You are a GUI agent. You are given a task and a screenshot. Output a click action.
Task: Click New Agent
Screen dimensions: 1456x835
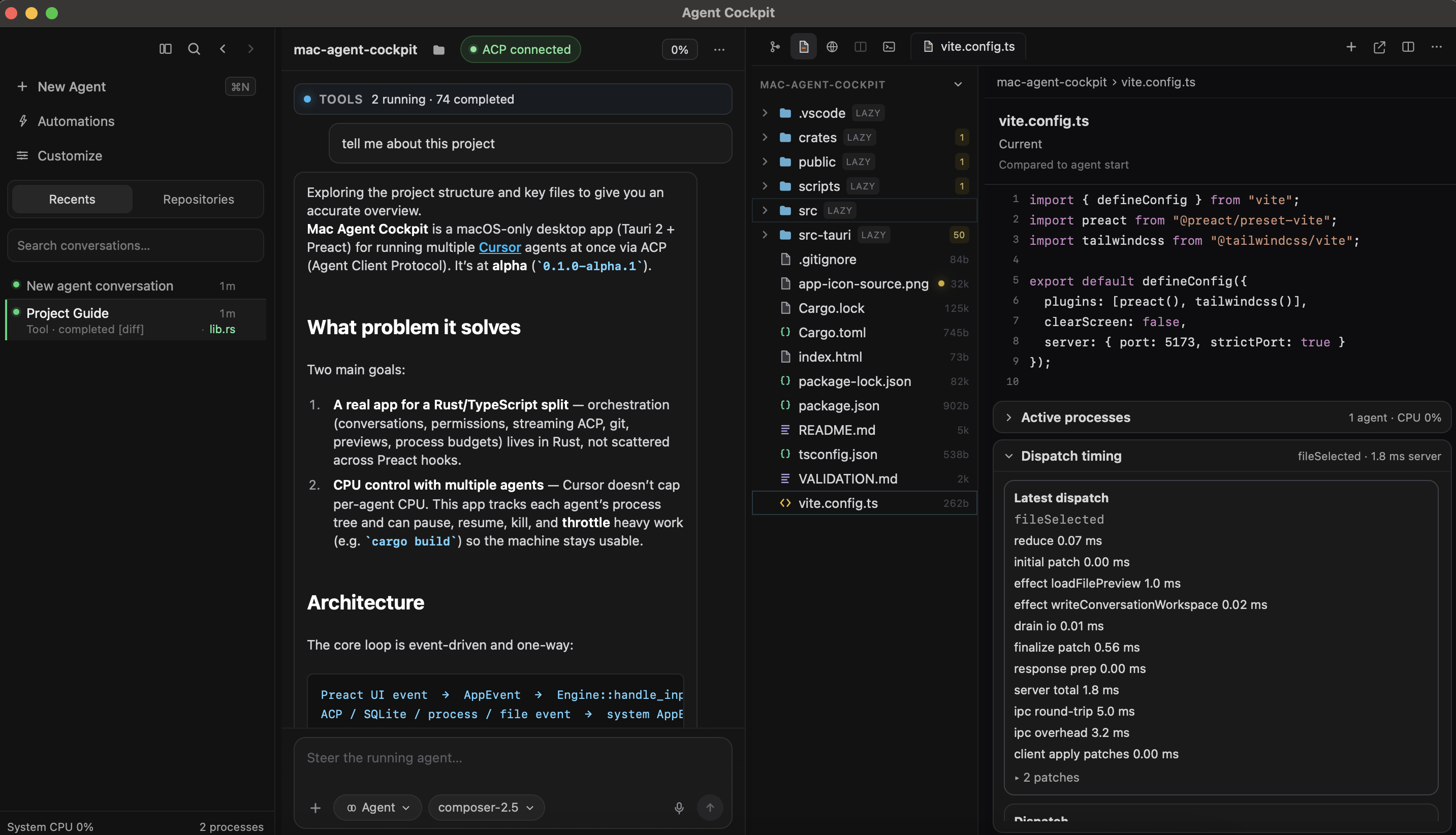coord(72,86)
